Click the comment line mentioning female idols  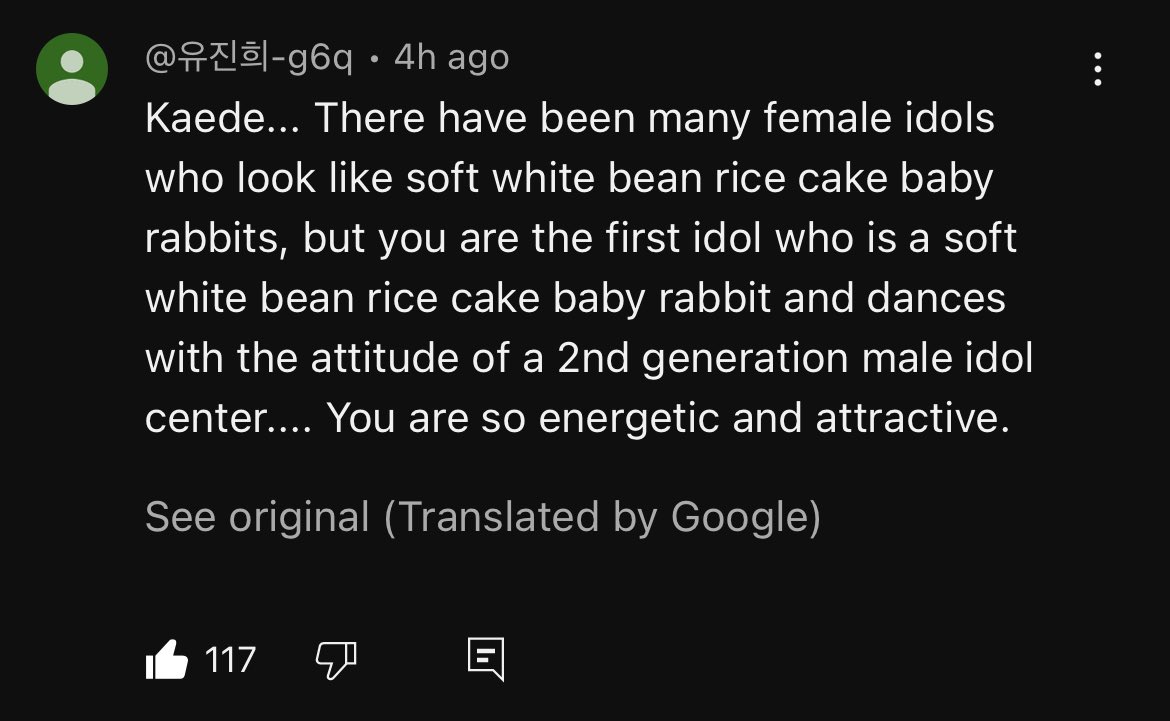point(569,118)
